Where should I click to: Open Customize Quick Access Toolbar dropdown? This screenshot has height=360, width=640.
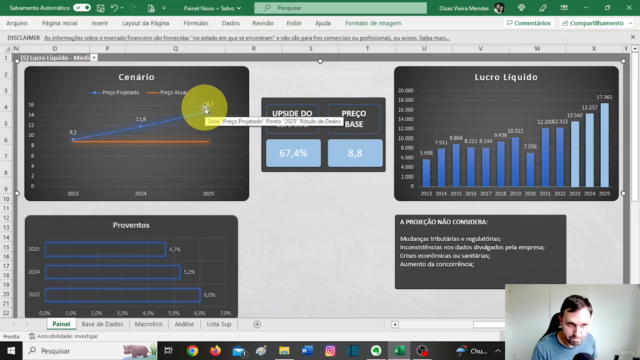coord(164,8)
